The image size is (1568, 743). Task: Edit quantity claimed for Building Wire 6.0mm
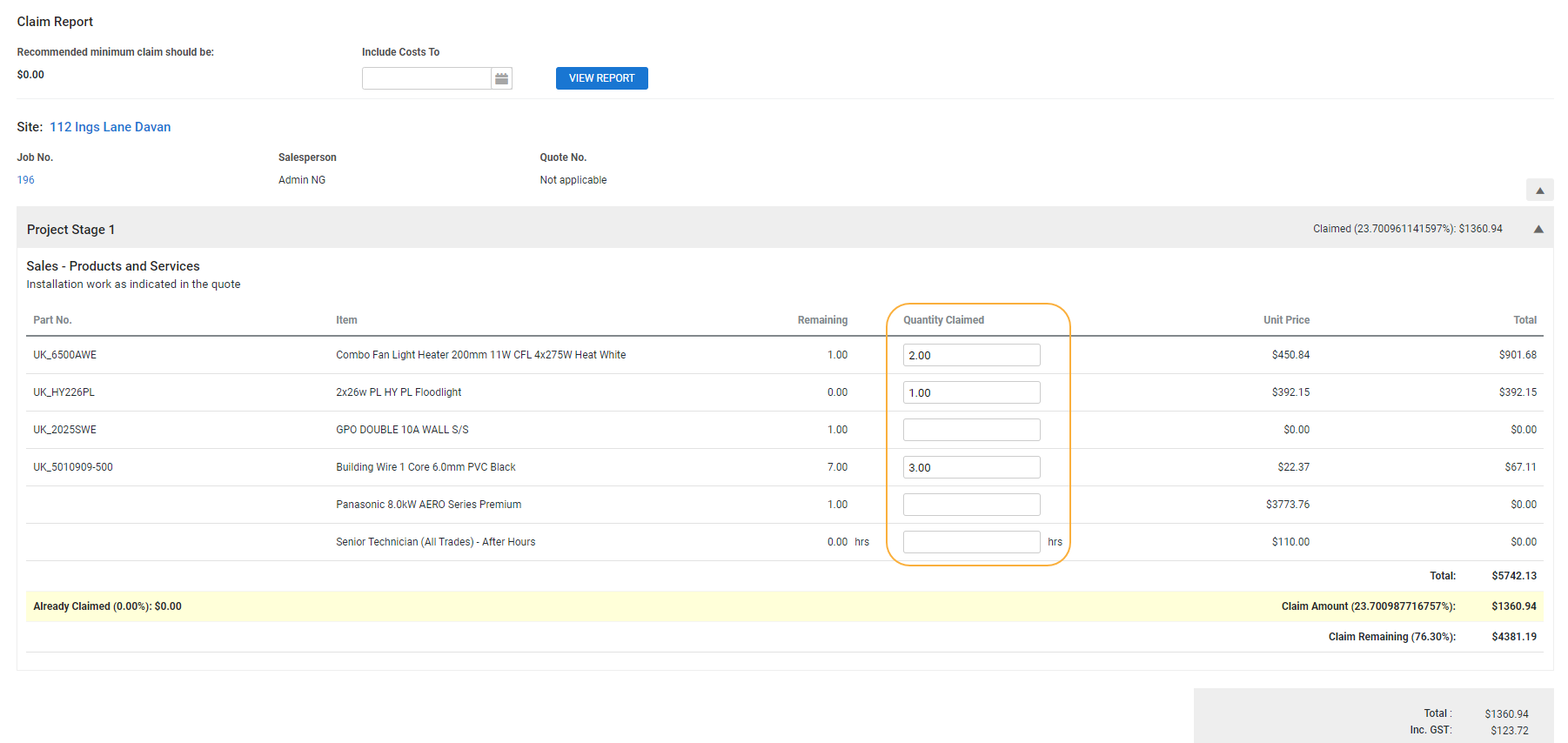point(971,467)
